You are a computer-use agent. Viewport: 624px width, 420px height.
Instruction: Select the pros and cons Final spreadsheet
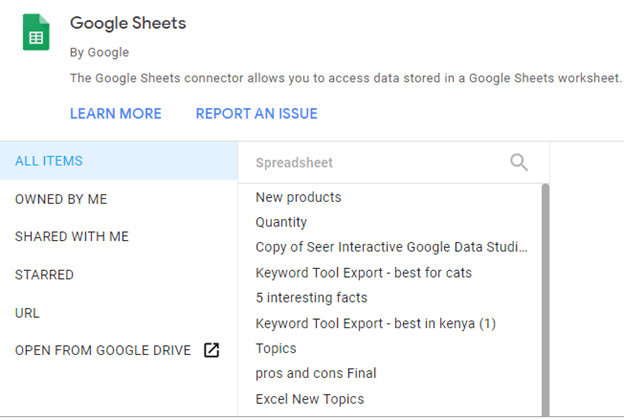point(316,373)
